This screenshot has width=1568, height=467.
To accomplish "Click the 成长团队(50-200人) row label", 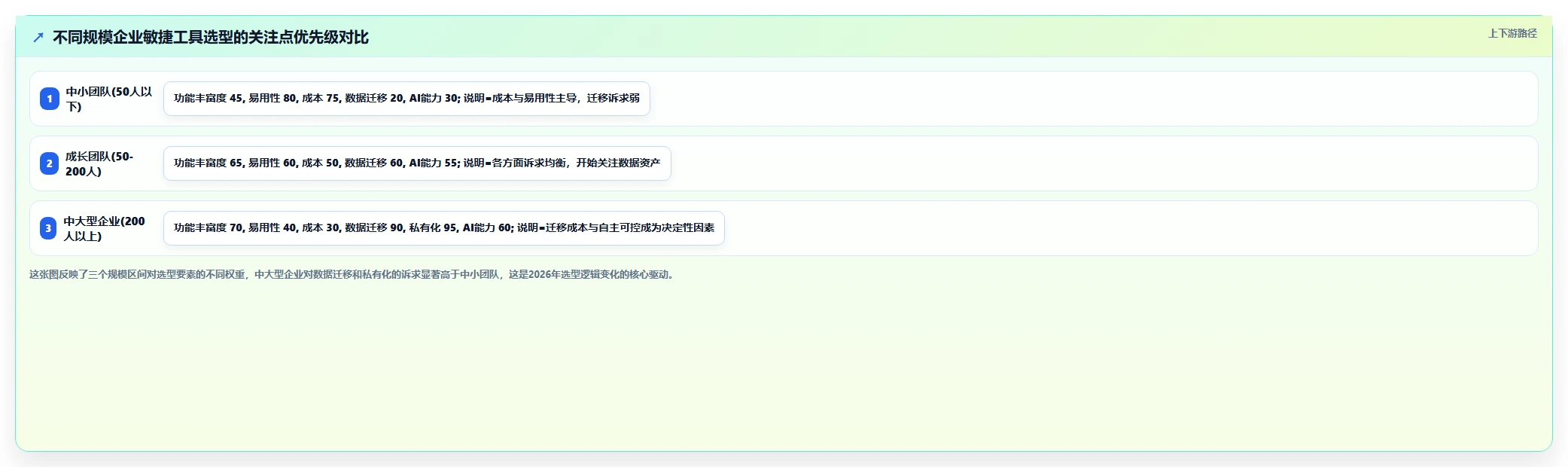I will pos(100,163).
